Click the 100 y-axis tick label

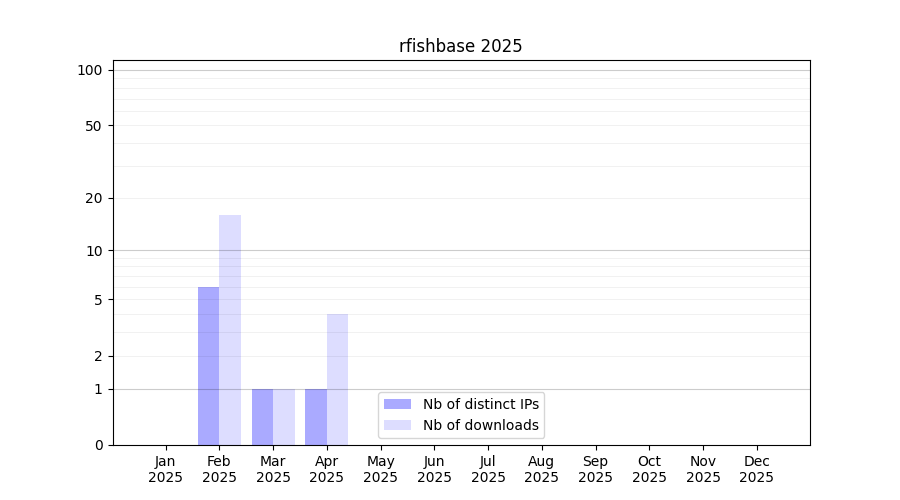point(90,70)
